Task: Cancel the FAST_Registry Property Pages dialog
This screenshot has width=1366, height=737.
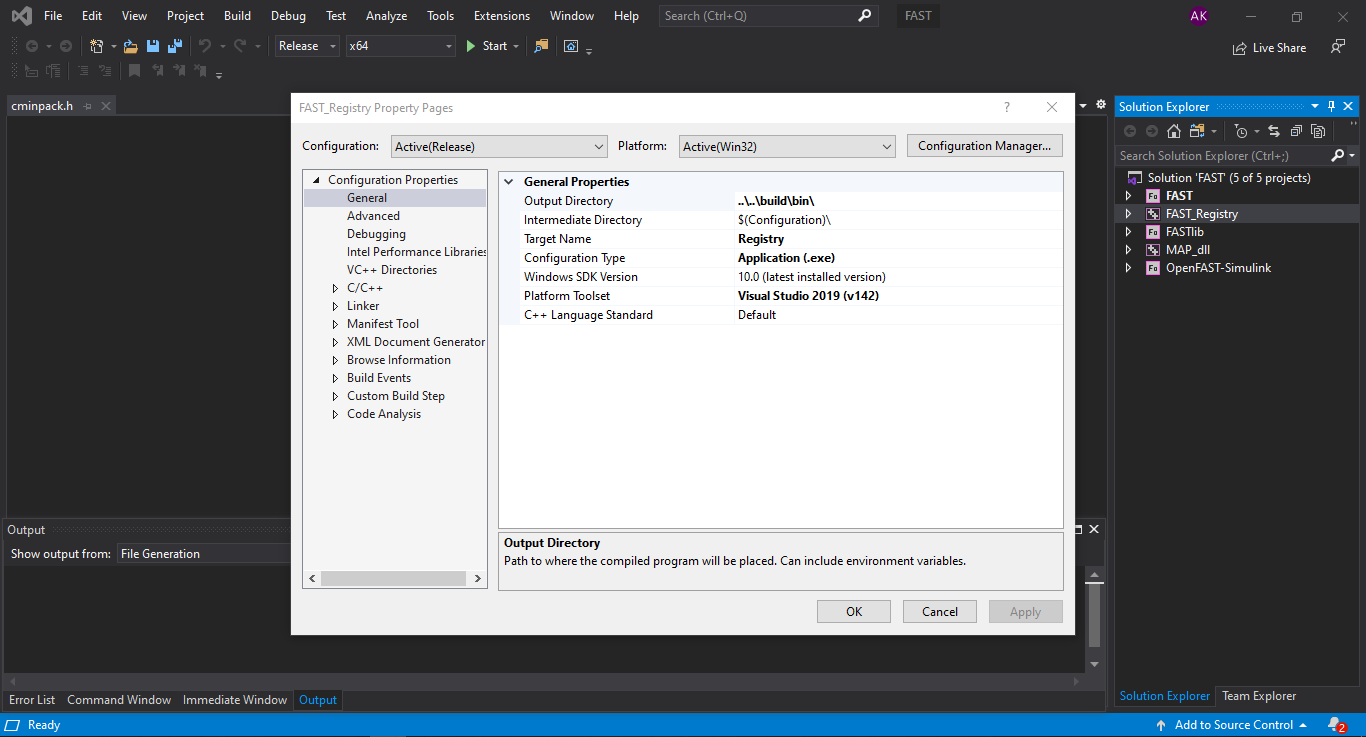Action: pyautogui.click(x=939, y=610)
